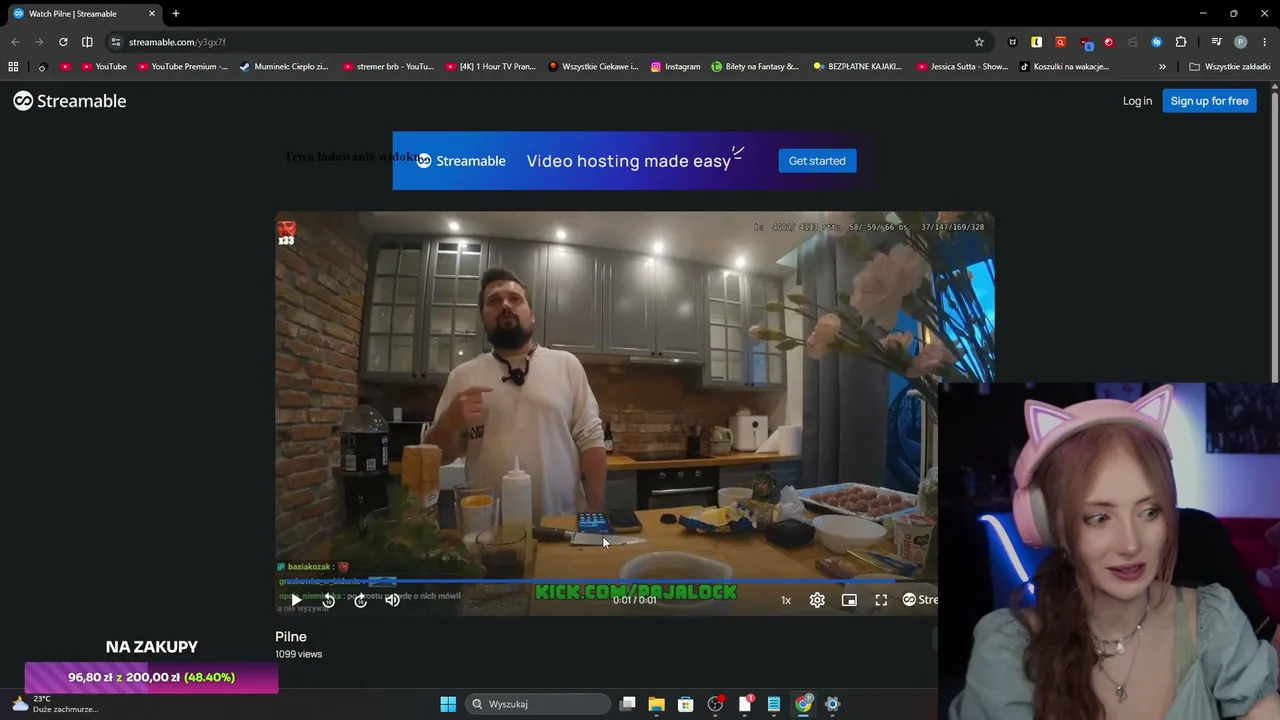Open the YouTube Premium bookmark
This screenshot has height=720, width=1280.
[183, 67]
